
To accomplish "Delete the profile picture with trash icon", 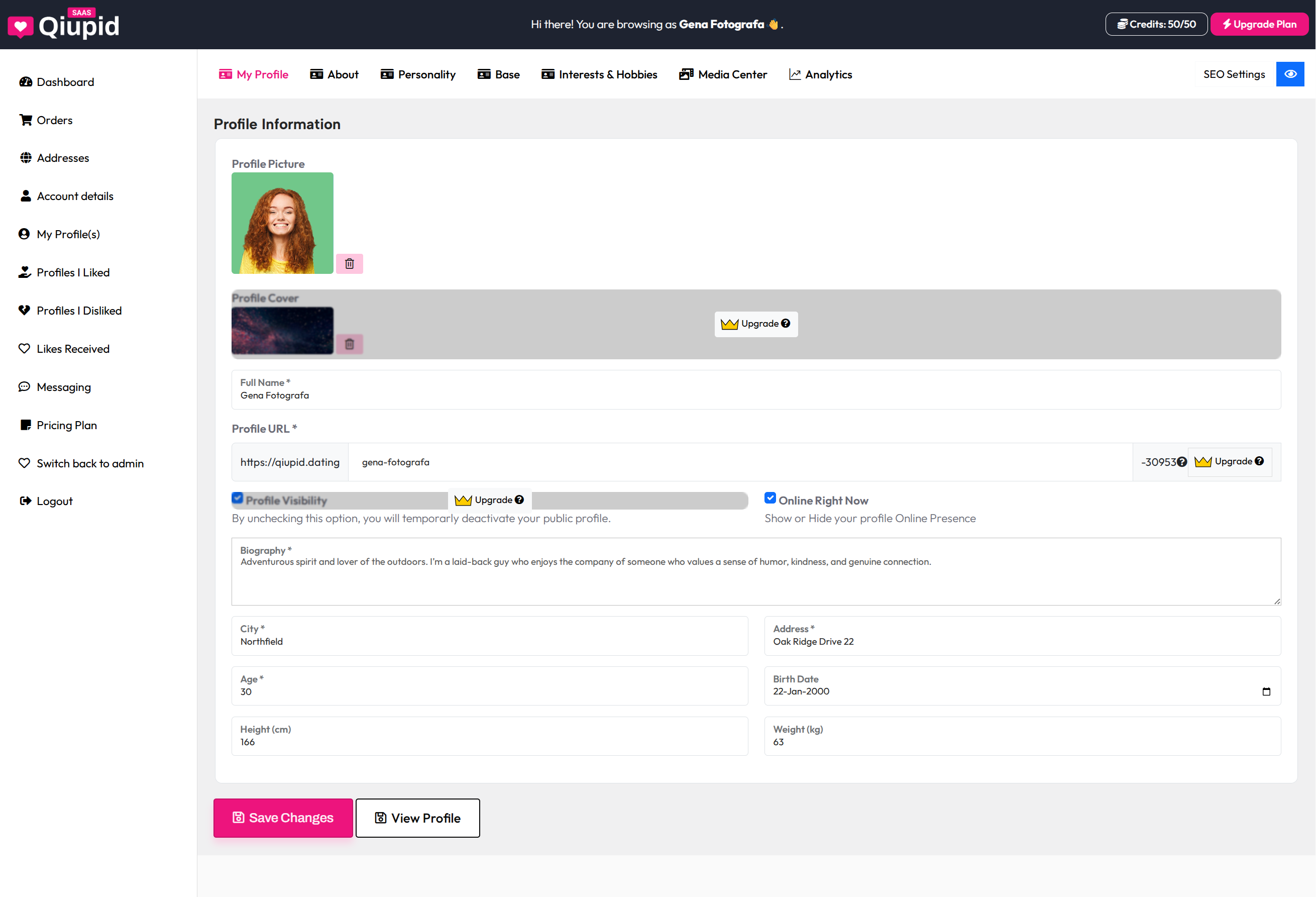I will pos(350,263).
